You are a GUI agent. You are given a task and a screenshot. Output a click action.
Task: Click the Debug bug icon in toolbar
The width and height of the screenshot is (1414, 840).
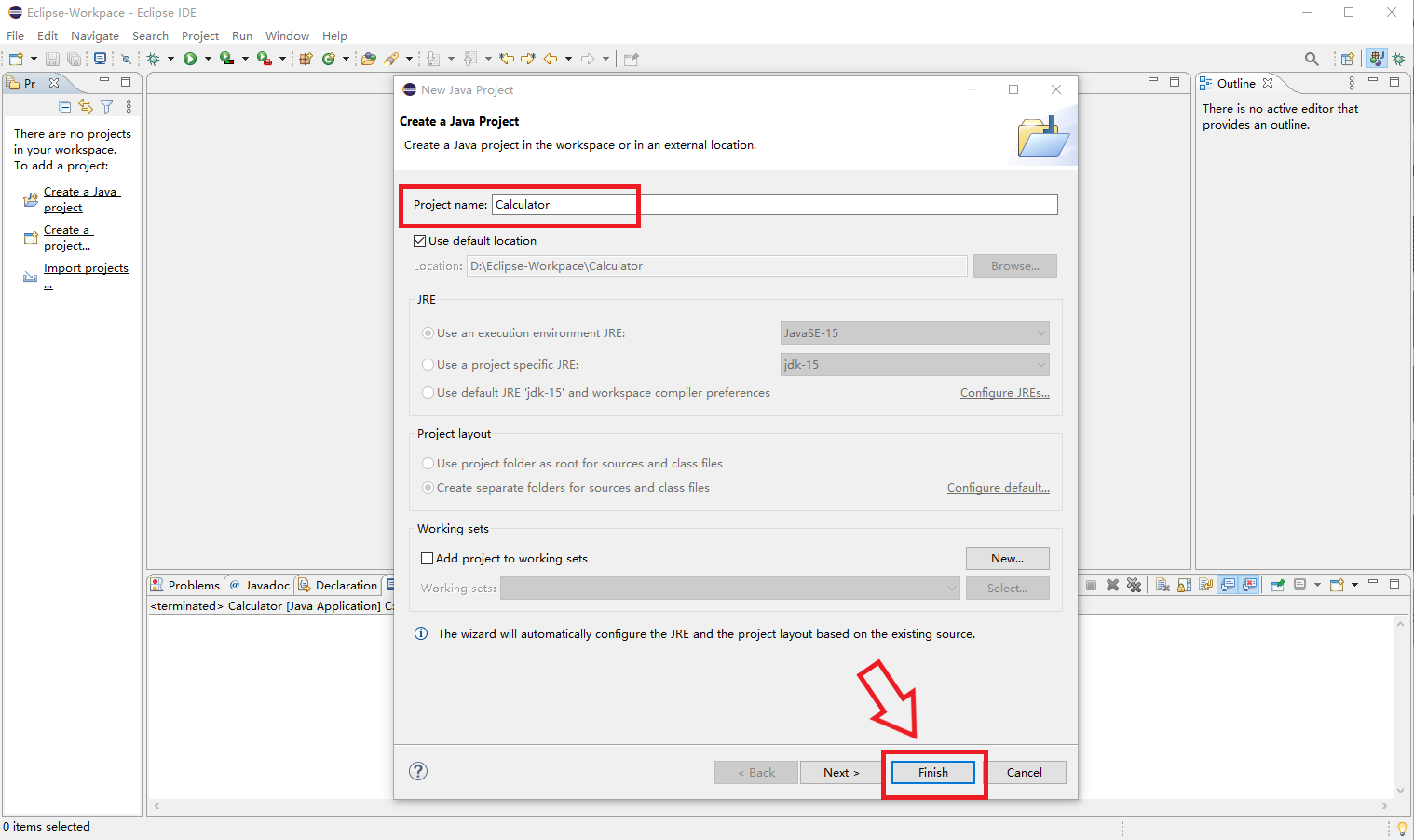point(154,59)
